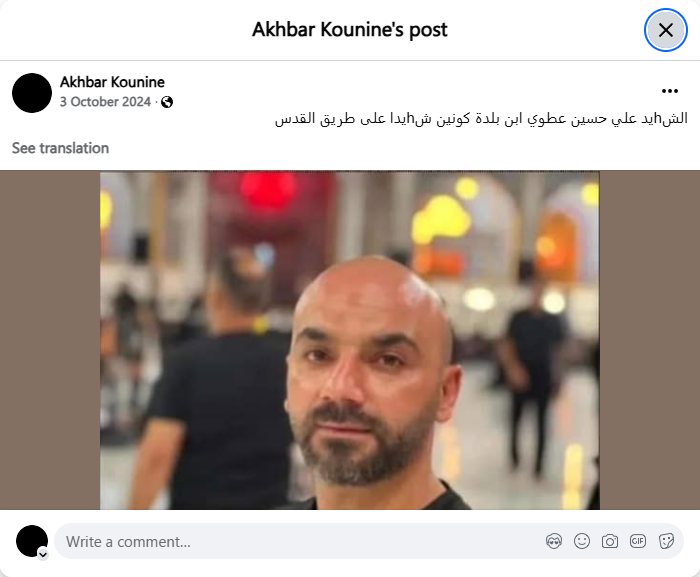Open the GIF picker in comment box

pos(638,542)
